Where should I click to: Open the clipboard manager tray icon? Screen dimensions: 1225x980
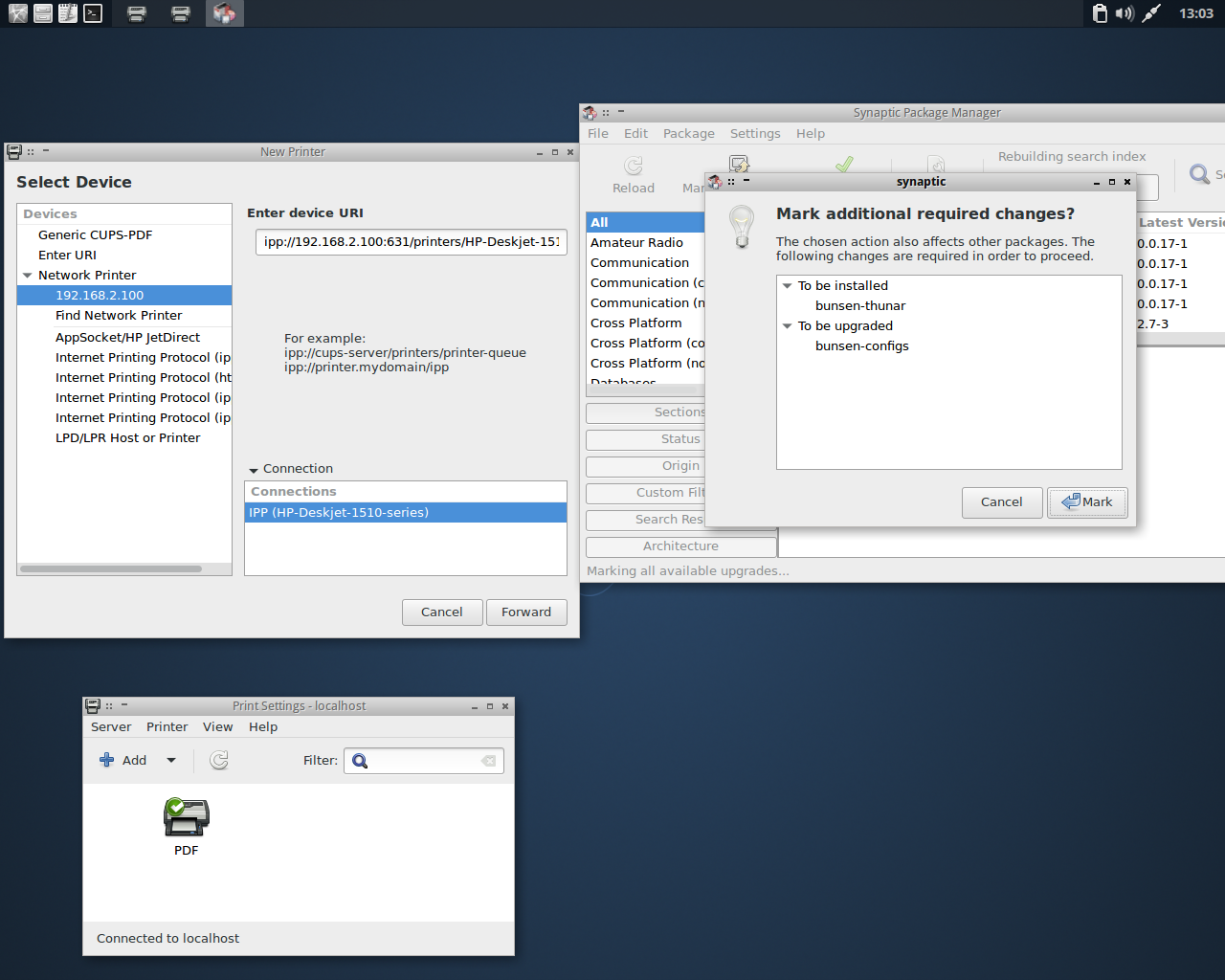point(1100,13)
